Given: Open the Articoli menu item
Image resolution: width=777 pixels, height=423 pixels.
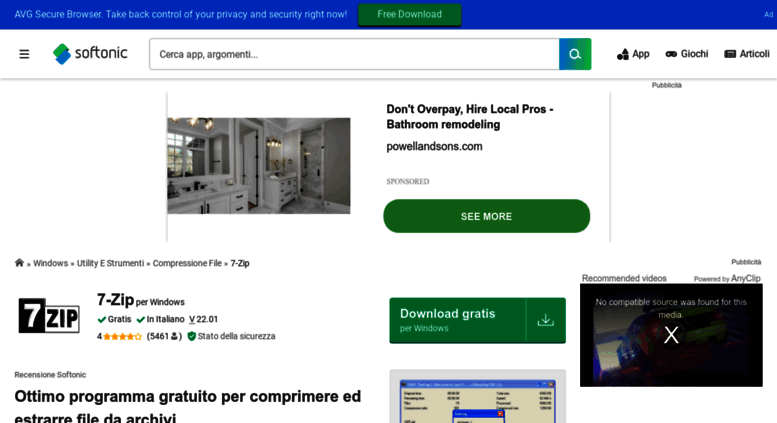Looking at the screenshot, I should pyautogui.click(x=747, y=54).
